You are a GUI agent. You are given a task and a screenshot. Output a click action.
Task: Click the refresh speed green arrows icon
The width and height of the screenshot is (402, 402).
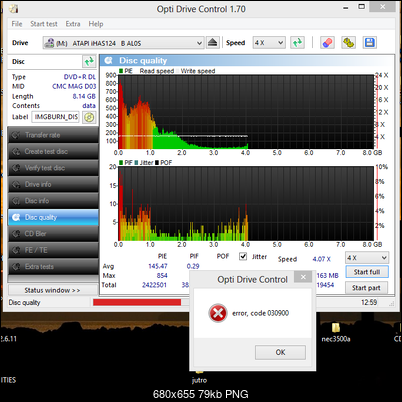(297, 43)
